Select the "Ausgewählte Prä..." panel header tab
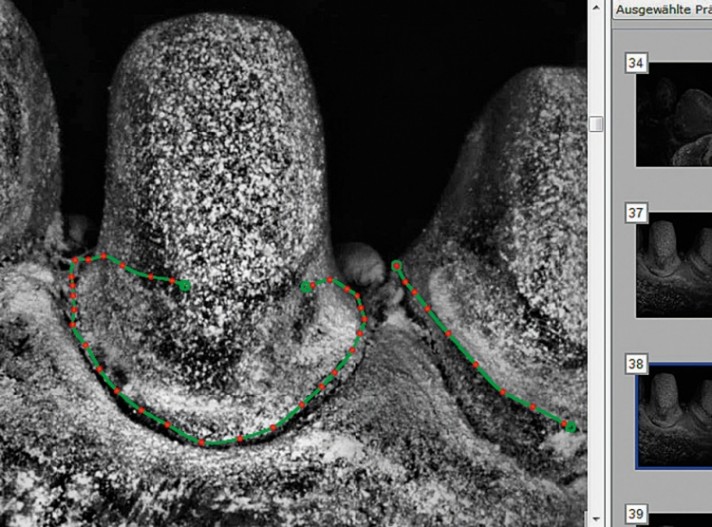Screen dimensions: 712x527 [x=662, y=9]
